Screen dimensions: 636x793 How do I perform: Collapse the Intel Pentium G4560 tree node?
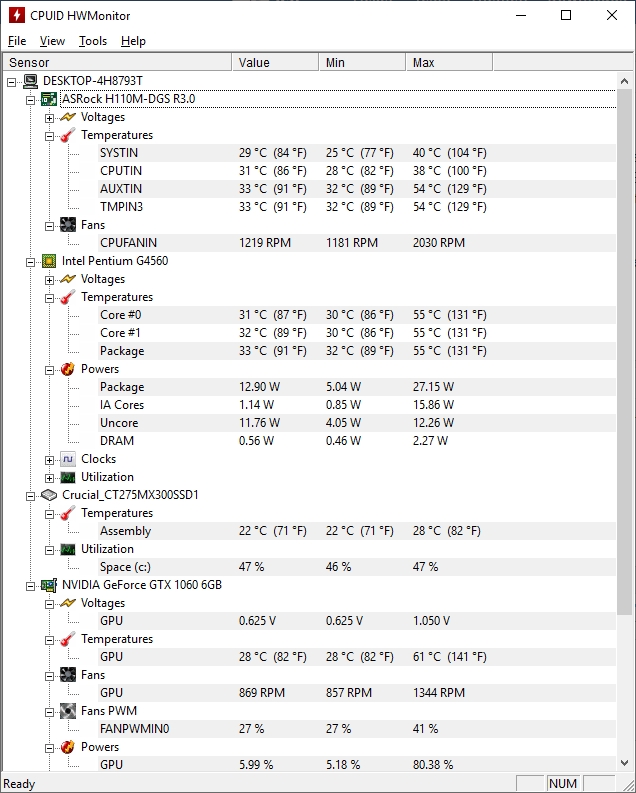(30, 262)
